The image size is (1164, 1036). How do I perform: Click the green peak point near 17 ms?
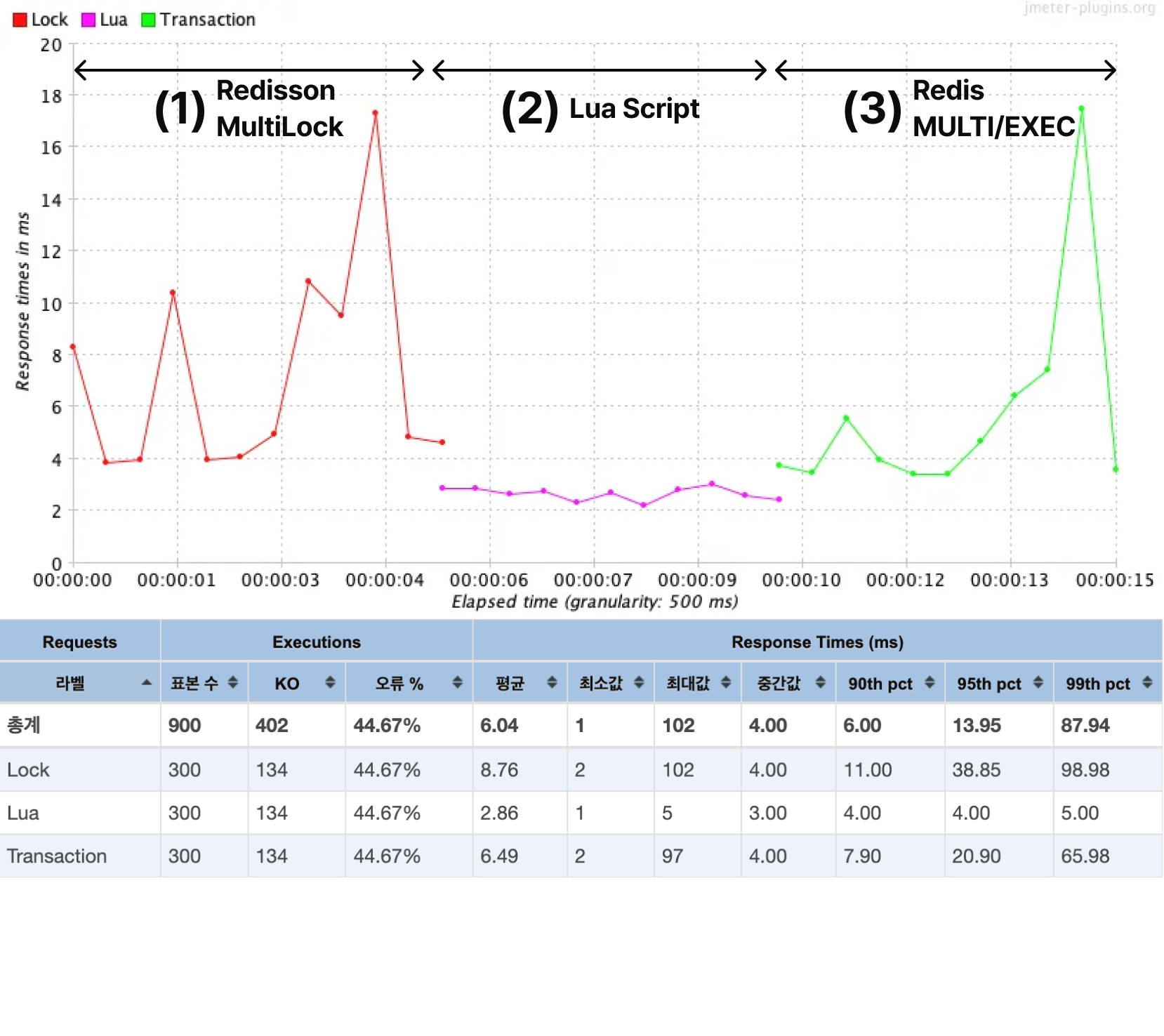(1082, 109)
